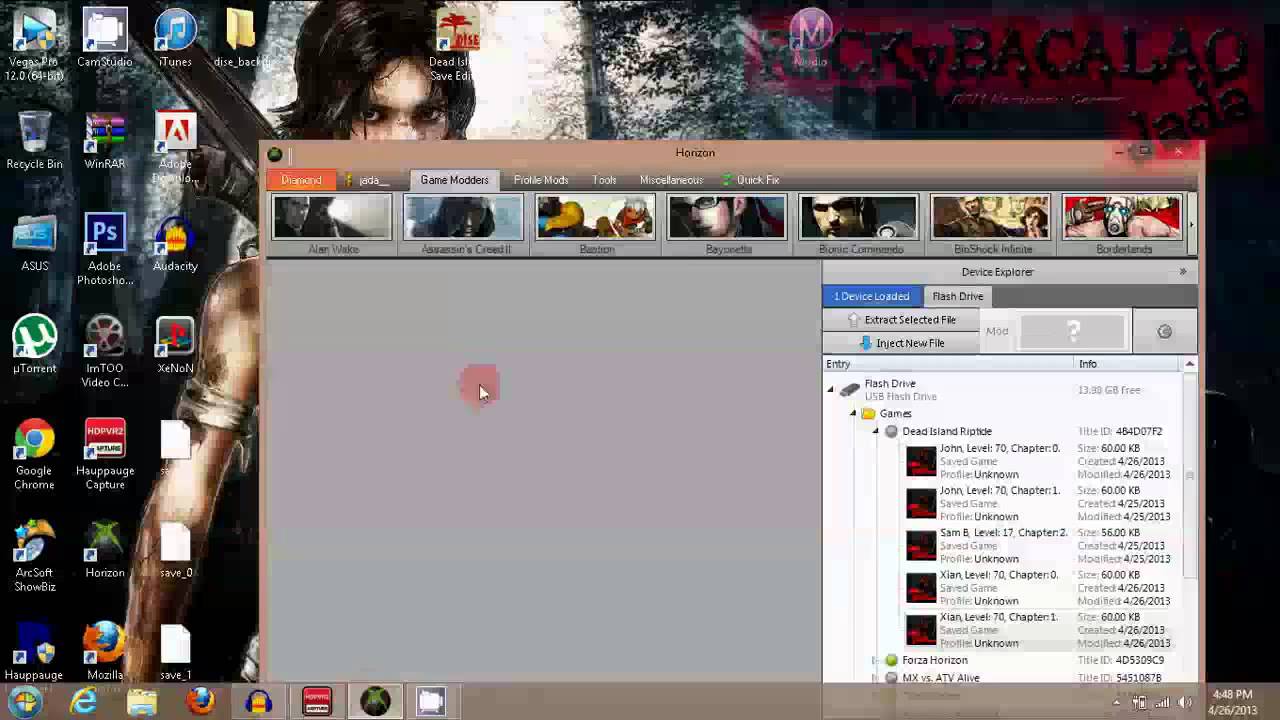Open Internet Explorer from taskbar
This screenshot has height=720, width=1280.
84,702
